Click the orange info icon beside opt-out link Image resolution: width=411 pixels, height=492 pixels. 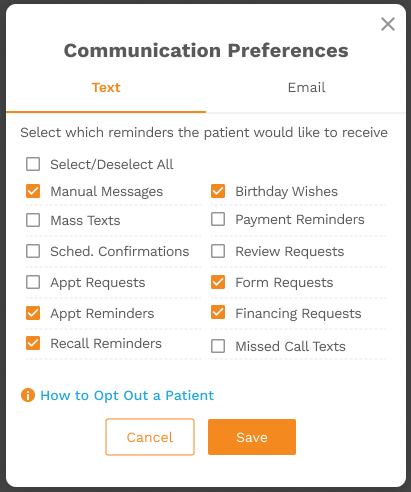point(28,395)
